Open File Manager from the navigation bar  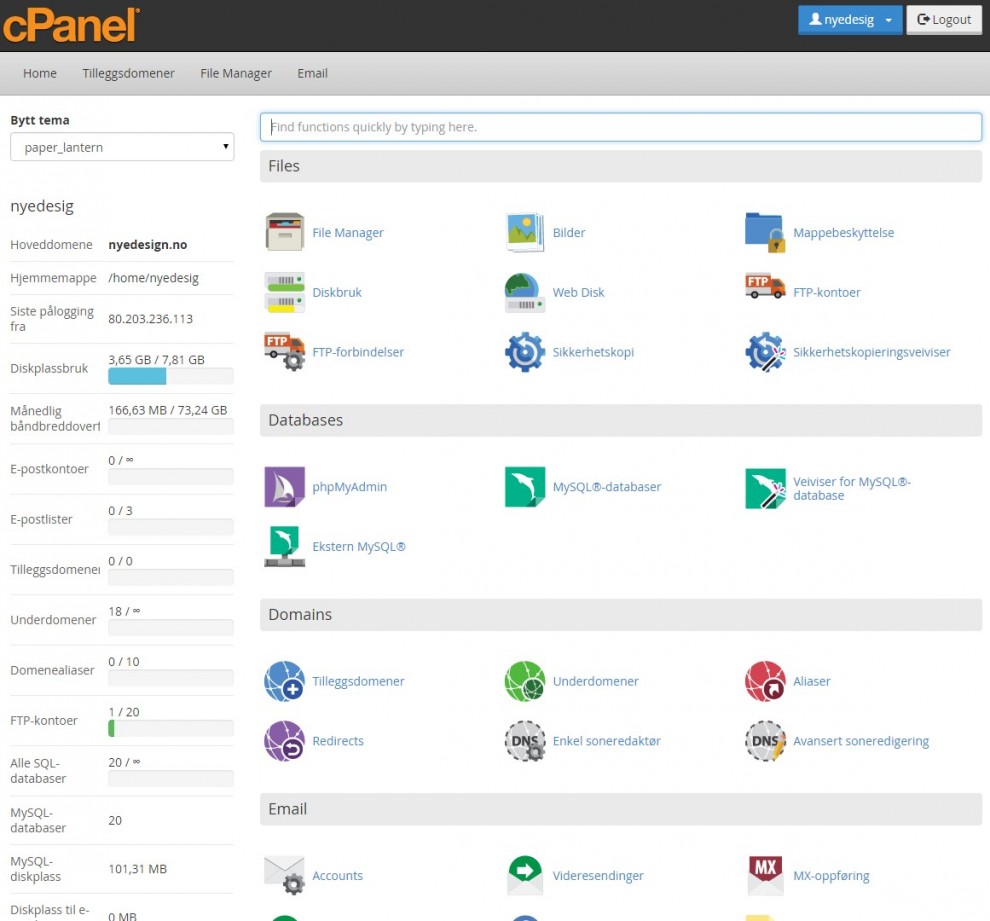coord(236,73)
